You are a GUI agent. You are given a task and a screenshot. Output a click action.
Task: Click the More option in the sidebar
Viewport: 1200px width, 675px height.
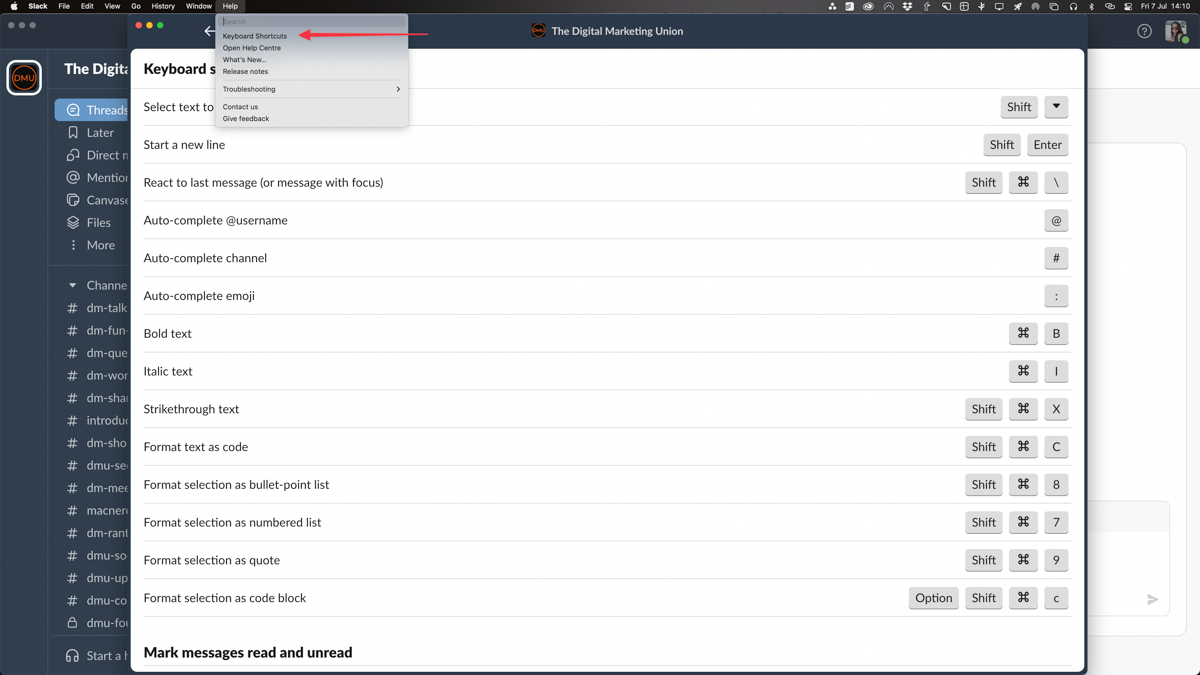(x=99, y=244)
